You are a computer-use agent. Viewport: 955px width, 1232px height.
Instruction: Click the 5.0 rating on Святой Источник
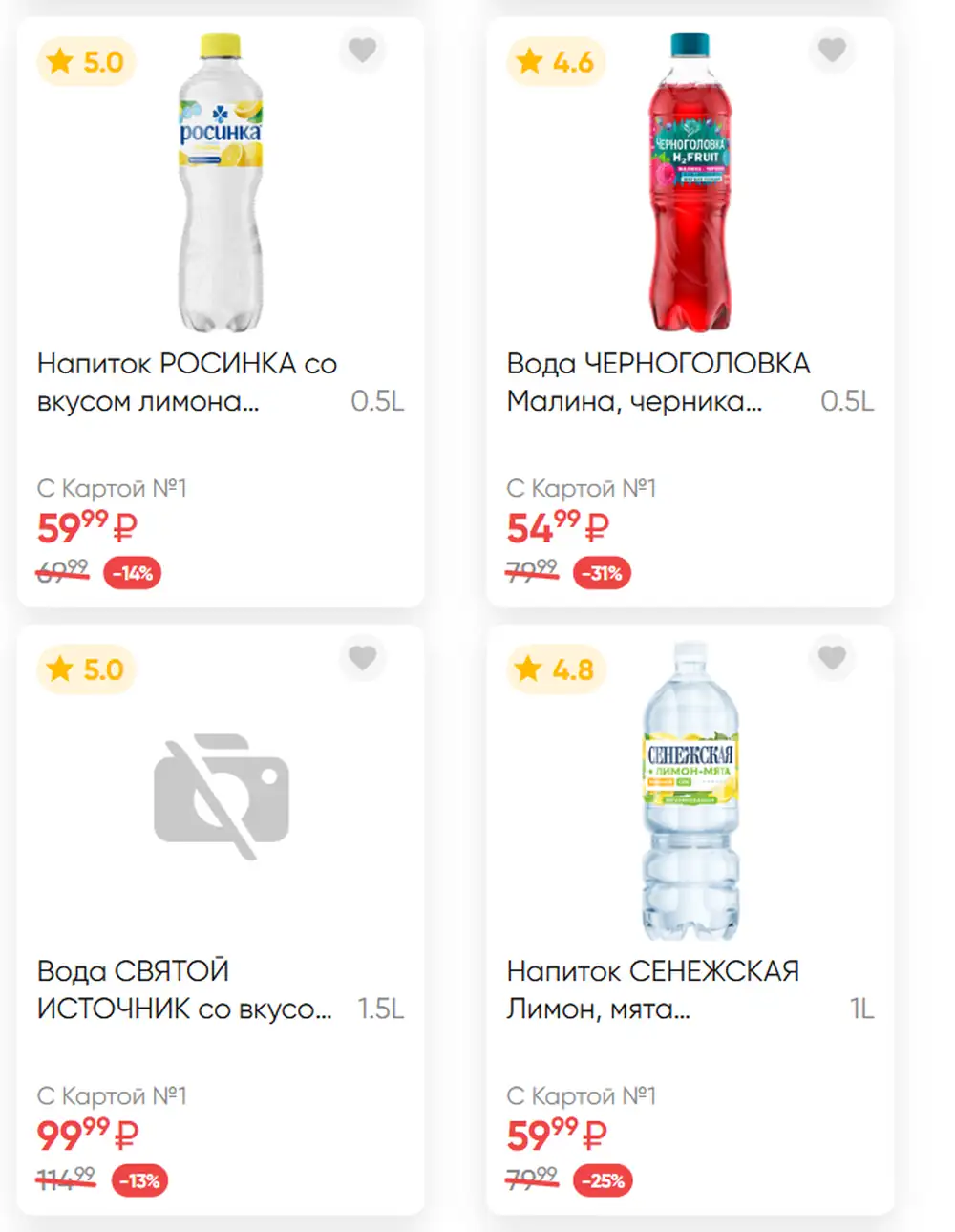[86, 669]
